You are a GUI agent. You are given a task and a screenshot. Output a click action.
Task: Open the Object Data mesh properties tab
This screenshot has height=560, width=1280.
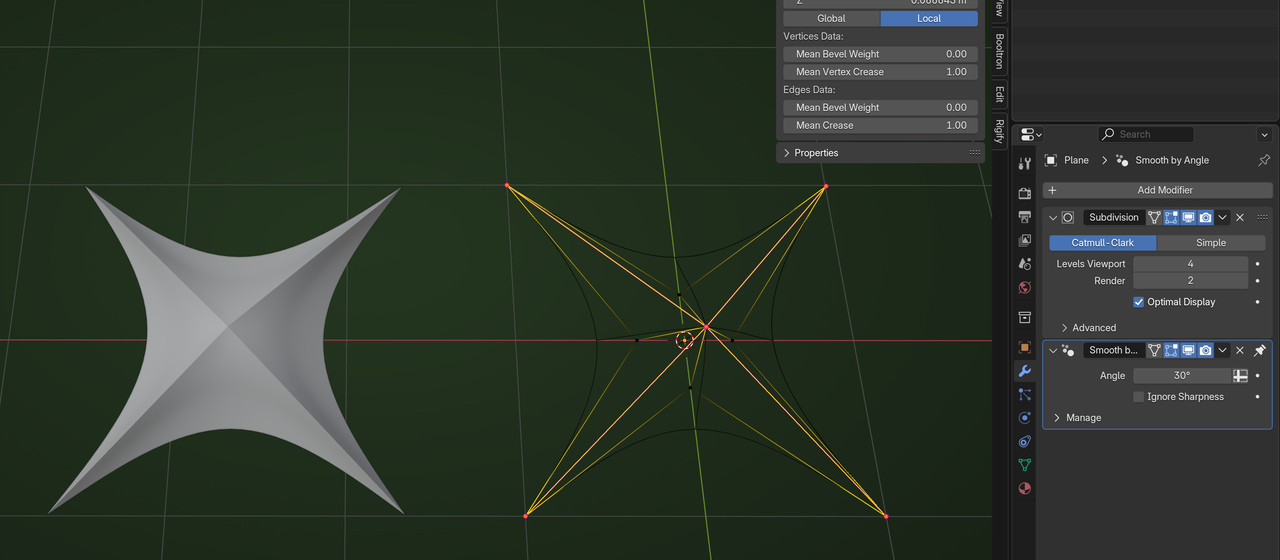[1024, 465]
